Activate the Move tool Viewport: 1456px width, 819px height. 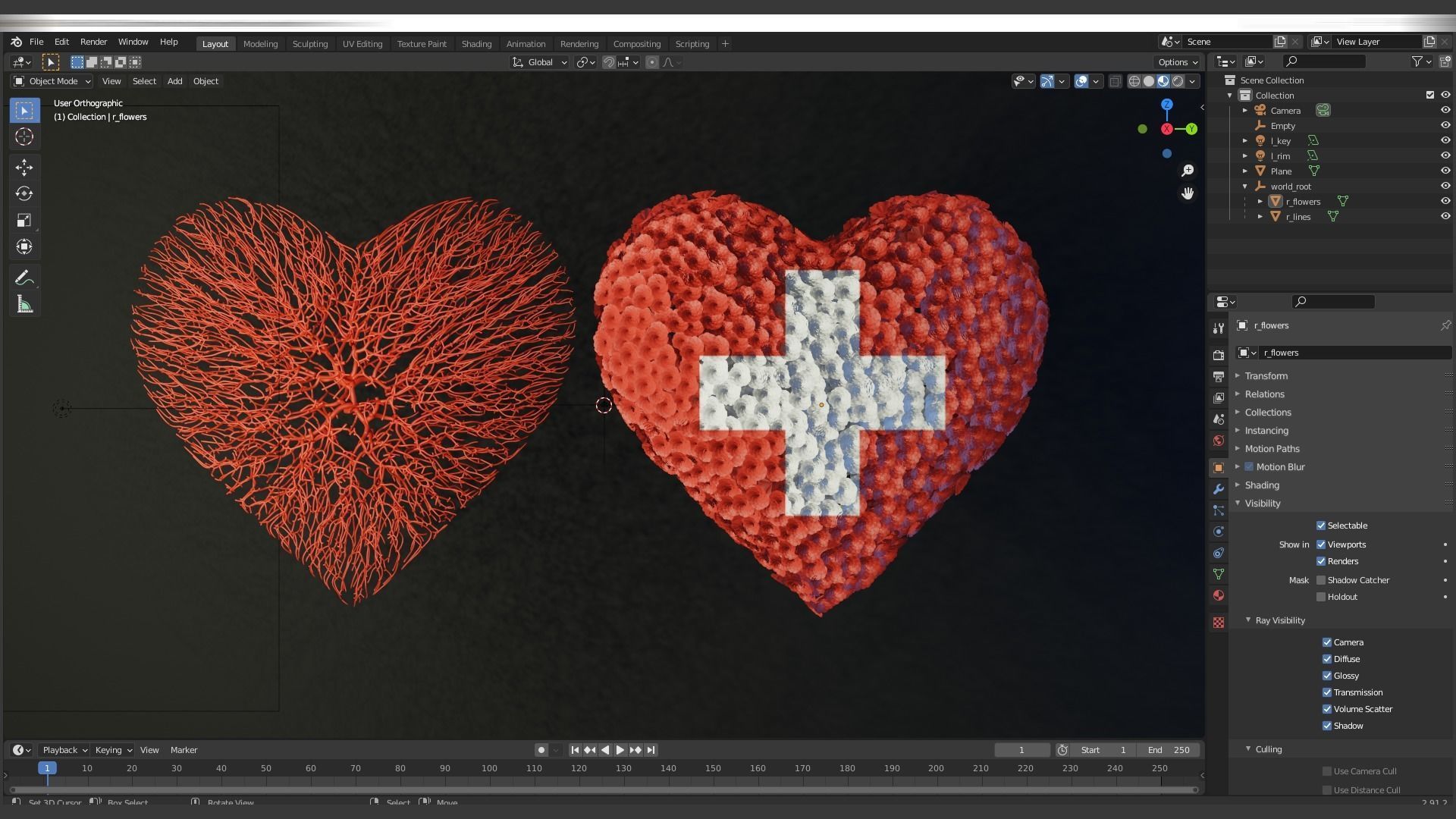click(x=24, y=168)
